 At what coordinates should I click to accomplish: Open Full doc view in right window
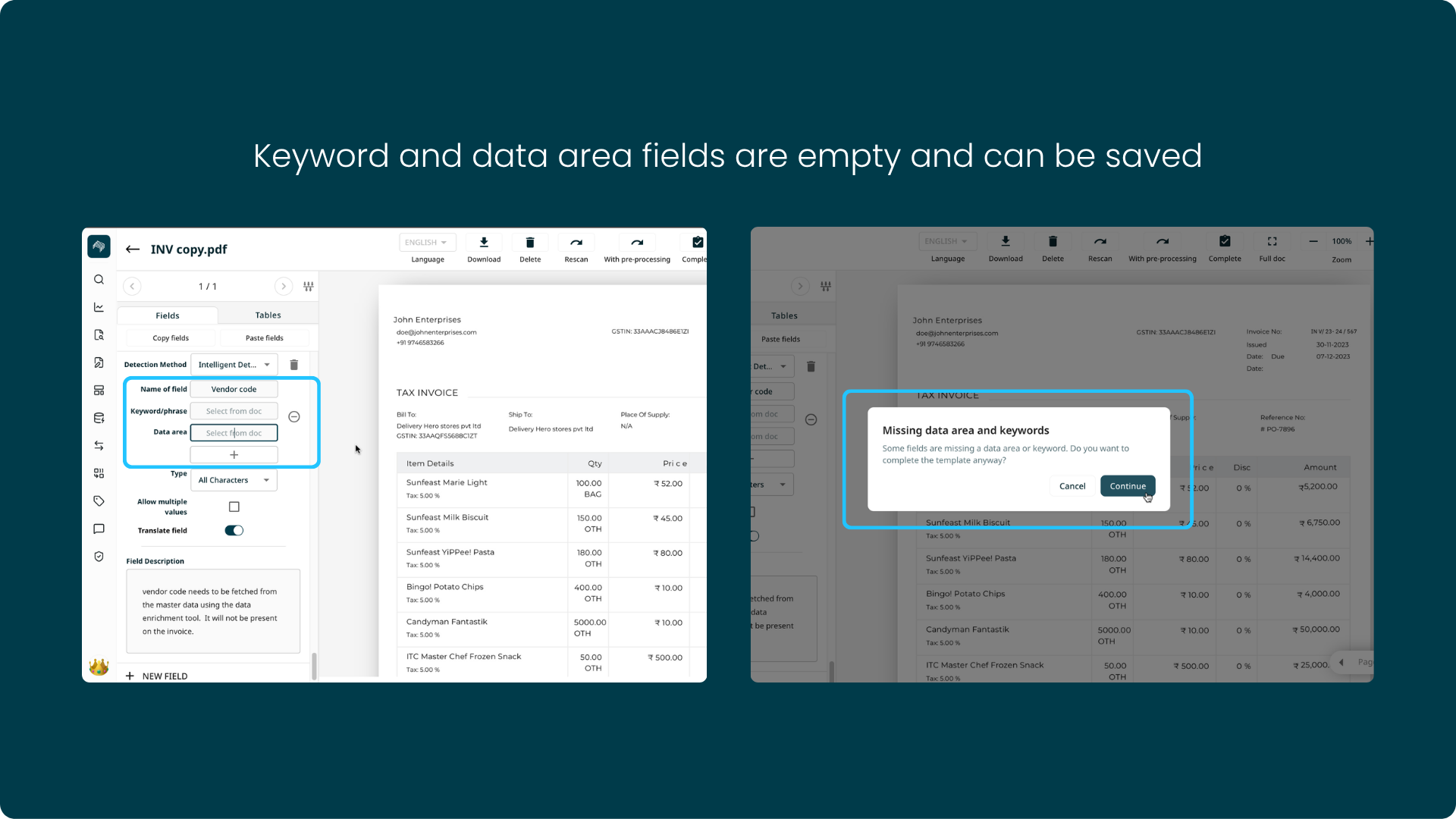click(1272, 241)
